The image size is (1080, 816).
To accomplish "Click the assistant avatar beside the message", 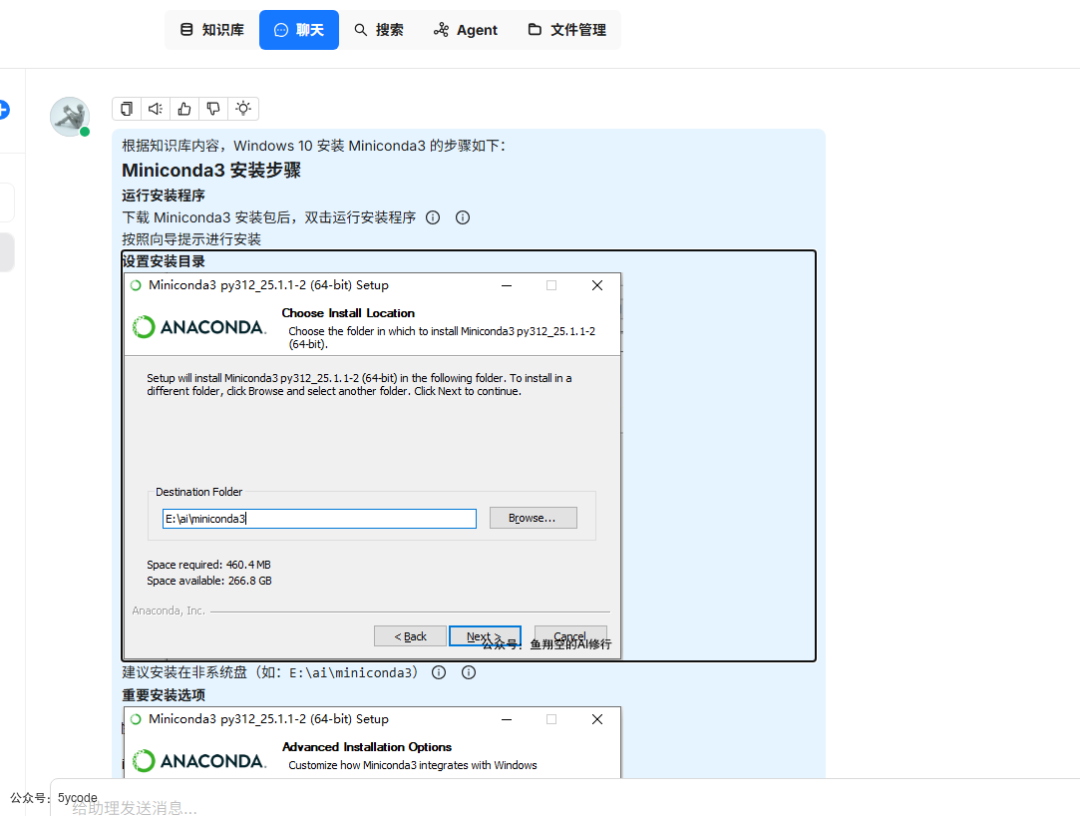I will (70, 116).
